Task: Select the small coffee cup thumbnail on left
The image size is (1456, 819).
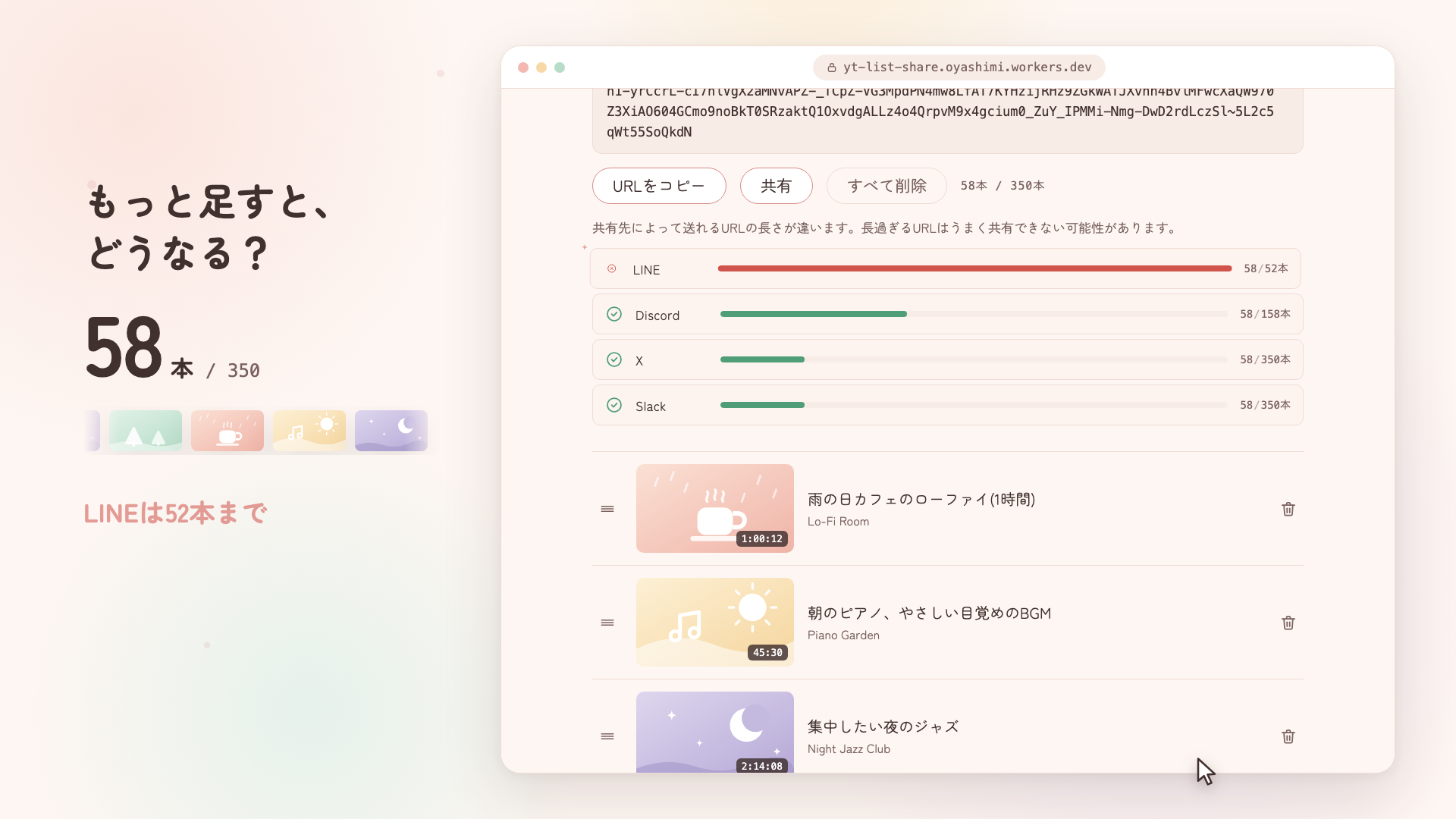Action: tap(227, 431)
